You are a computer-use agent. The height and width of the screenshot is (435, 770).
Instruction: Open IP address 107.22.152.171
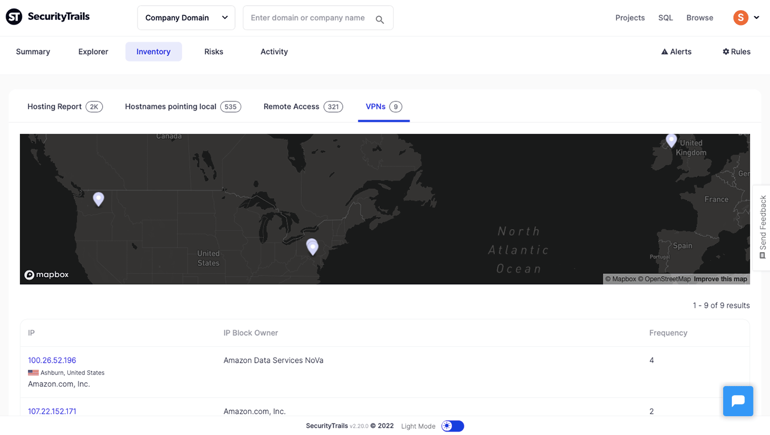(52, 411)
